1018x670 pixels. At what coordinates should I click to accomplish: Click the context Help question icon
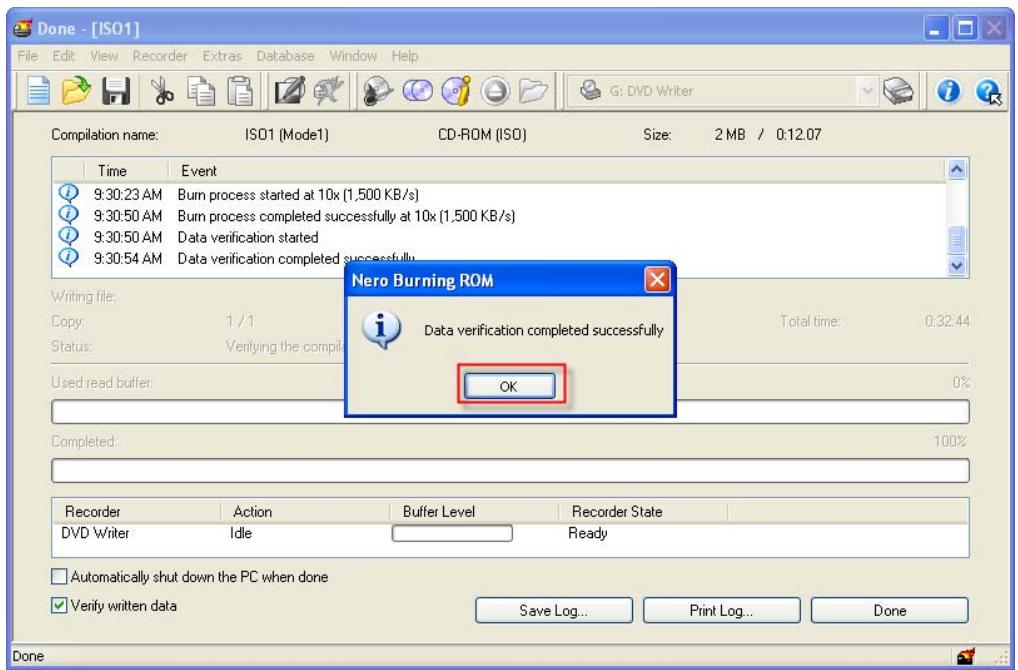(x=988, y=92)
